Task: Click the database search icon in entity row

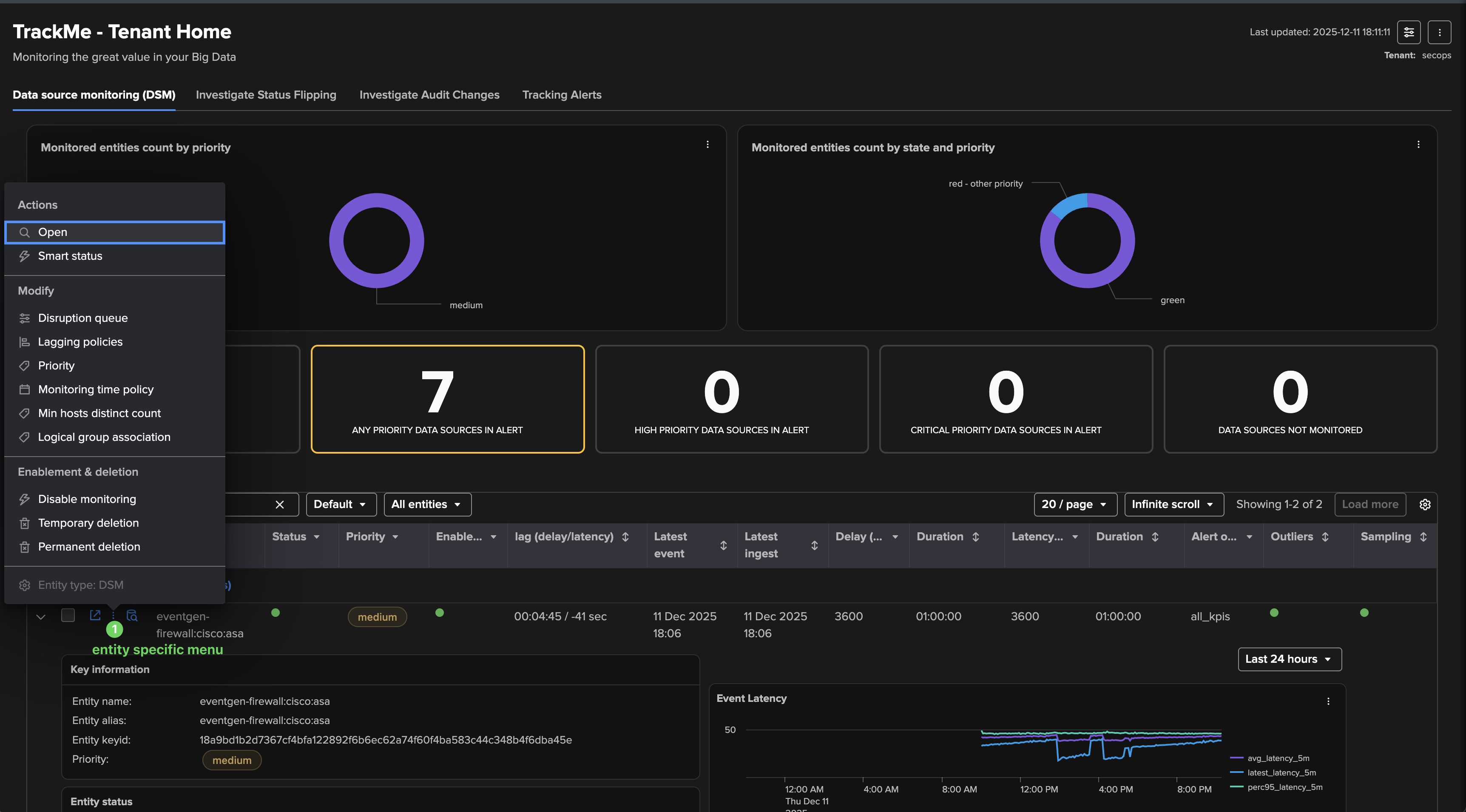Action: click(x=132, y=615)
